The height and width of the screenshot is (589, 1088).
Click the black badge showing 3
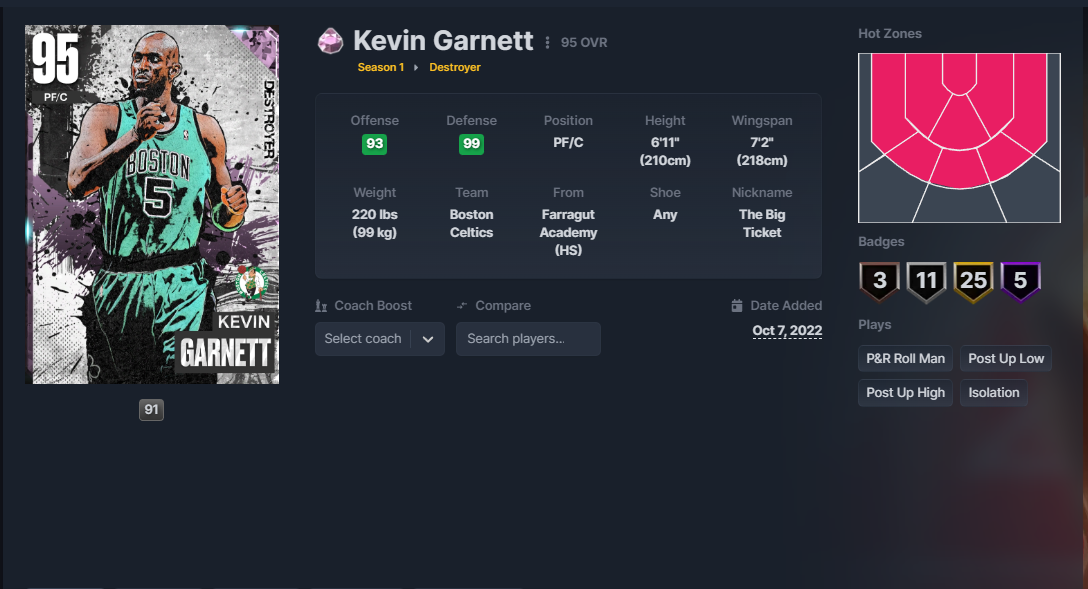coord(879,281)
